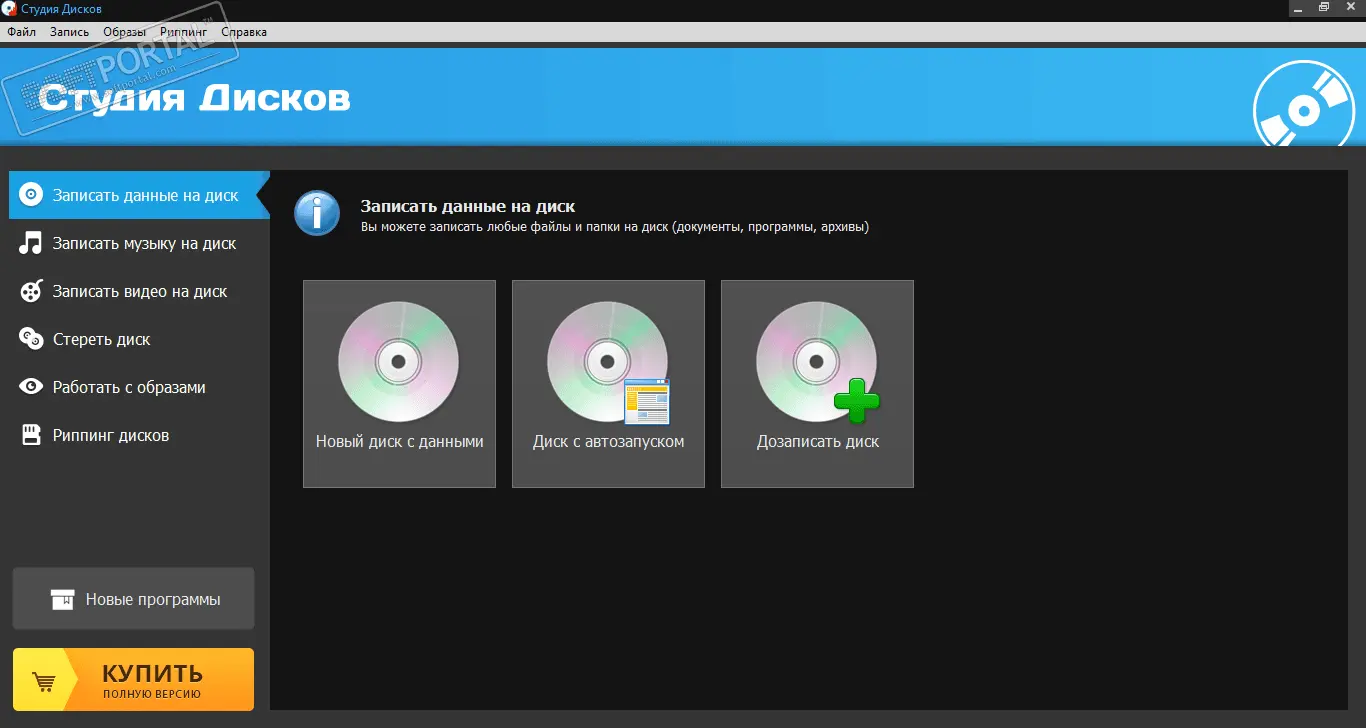Click the Риппинг дисков sidebar icon
The width and height of the screenshot is (1366, 728).
[32, 435]
